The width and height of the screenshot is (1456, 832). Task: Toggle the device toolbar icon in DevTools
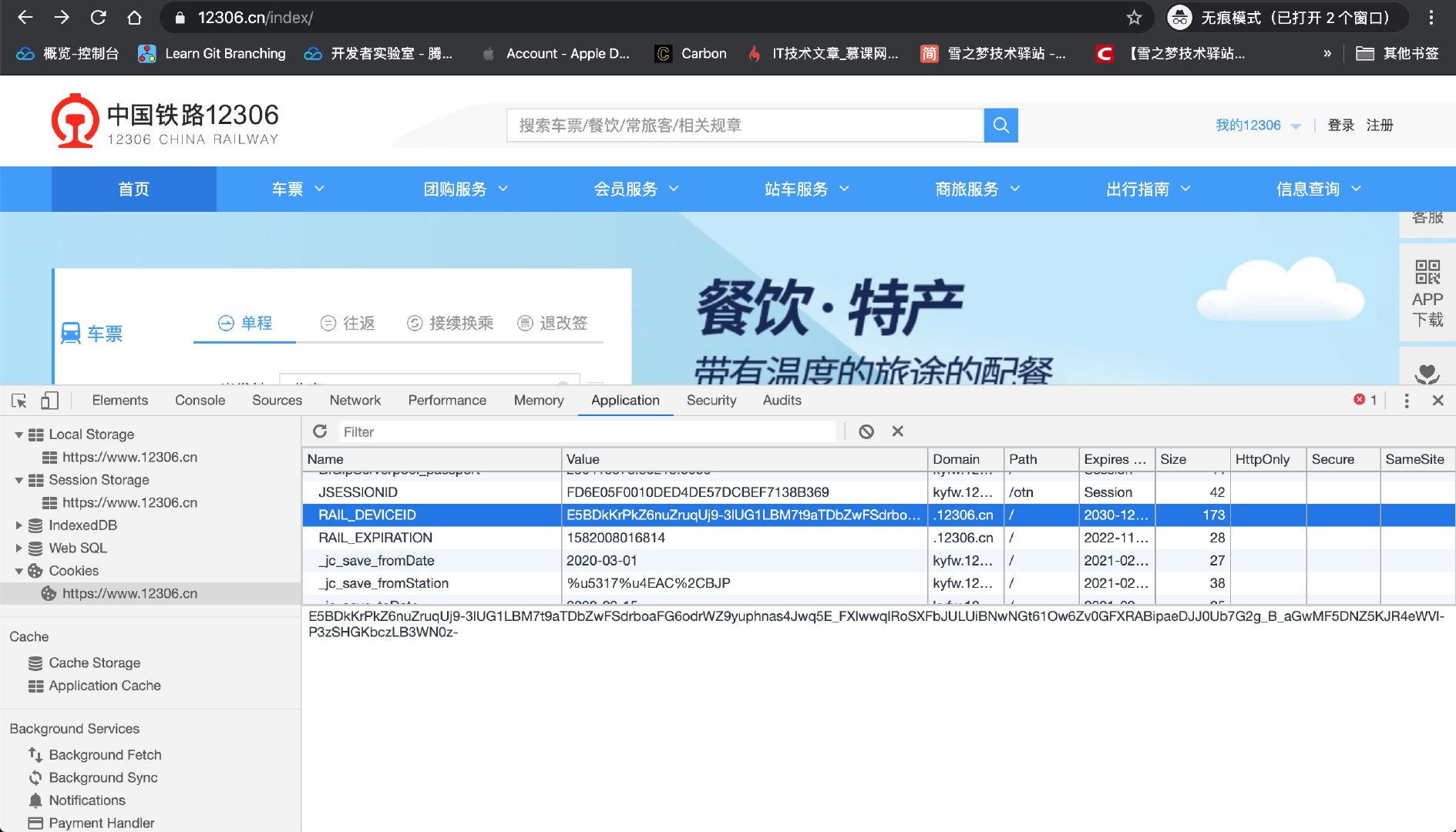[x=49, y=401]
